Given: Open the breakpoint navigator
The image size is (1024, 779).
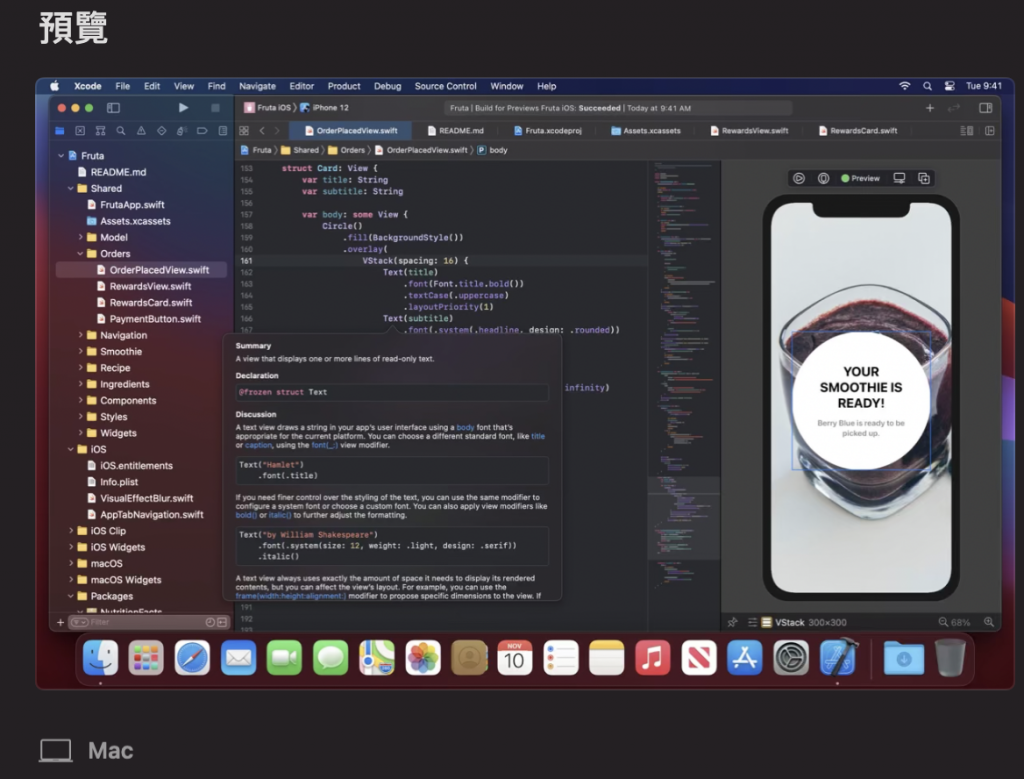Looking at the screenshot, I should (x=202, y=131).
